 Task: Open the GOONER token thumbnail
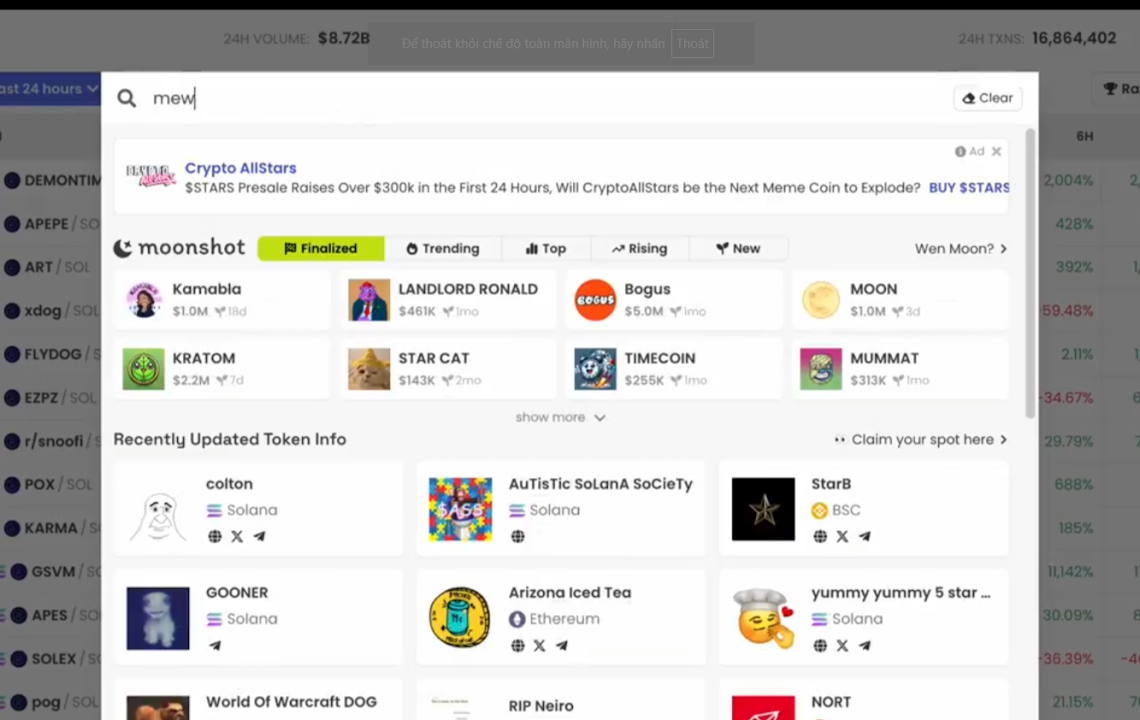[158, 618]
